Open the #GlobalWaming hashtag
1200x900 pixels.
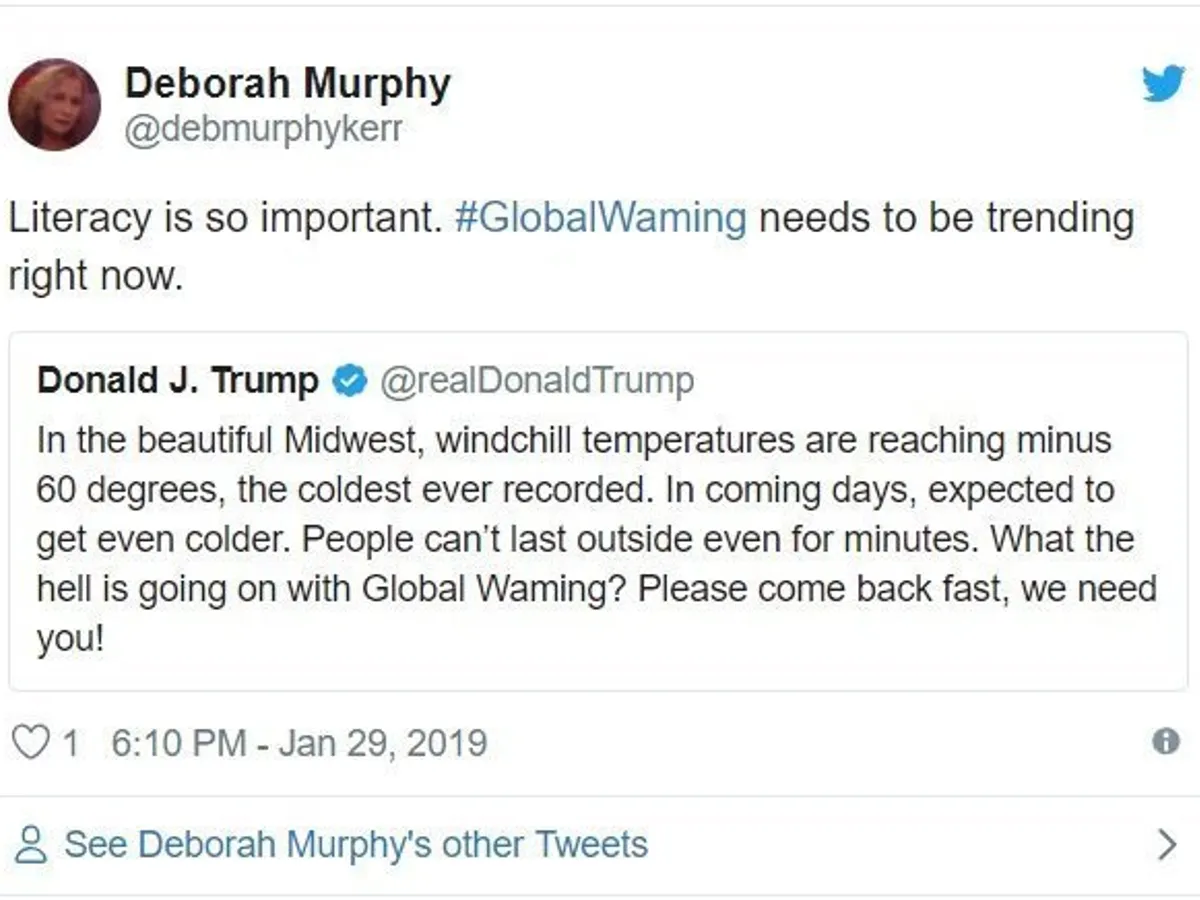[600, 218]
